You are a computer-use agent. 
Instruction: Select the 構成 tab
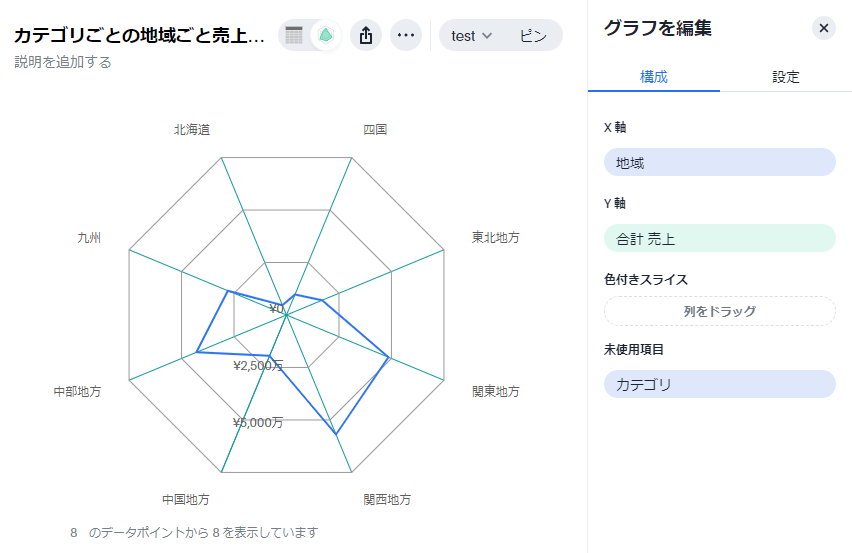point(653,77)
